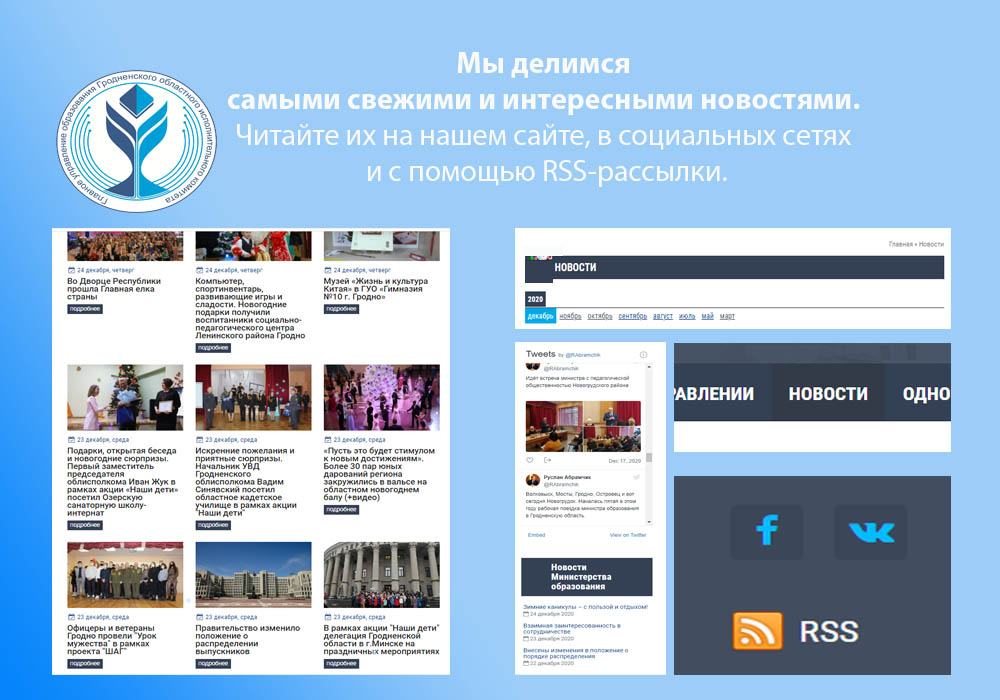Like the tweet dated Dec 17, 2020
Viewport: 1000px width, 700px height.
click(x=529, y=460)
